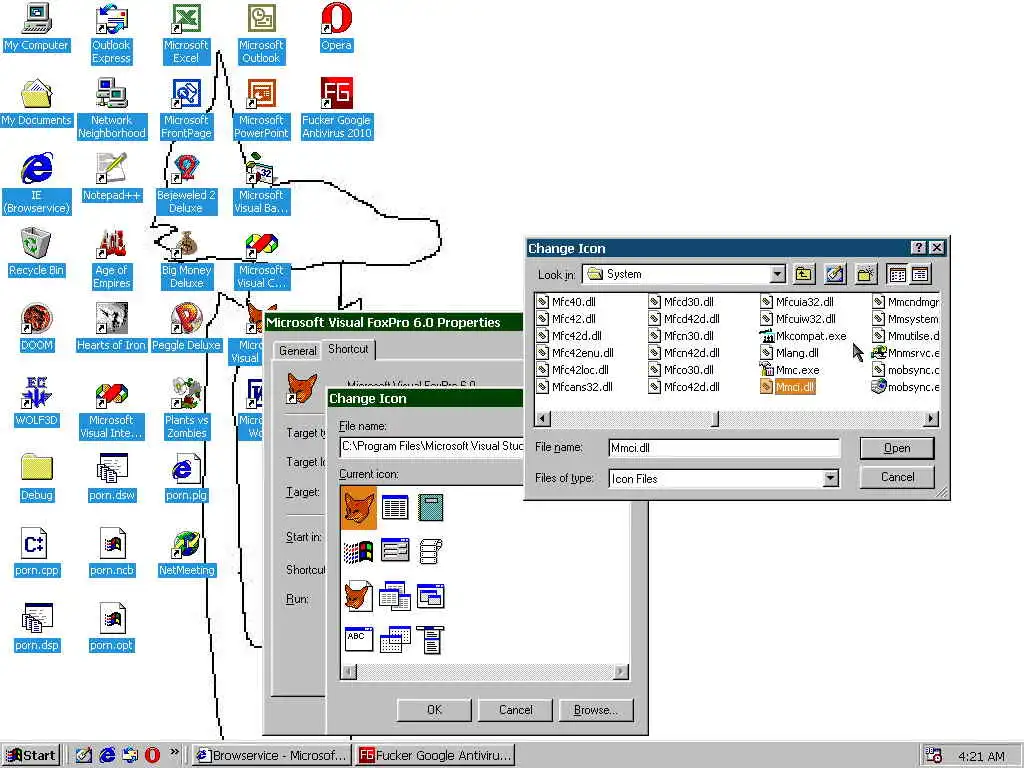This screenshot has width=1024, height=768.
Task: Click the 4:21 AM taskbar clock
Action: 981,756
